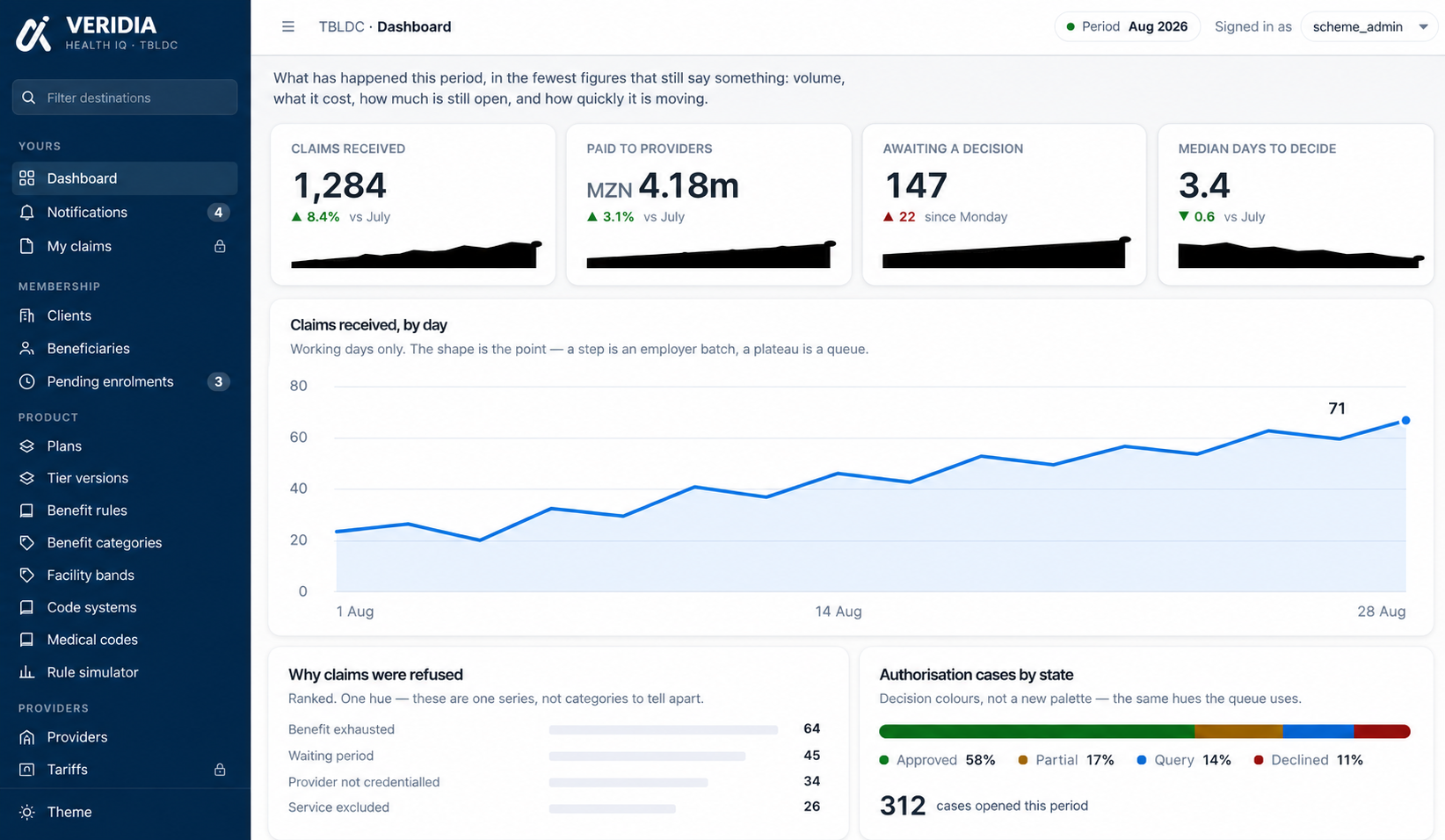Click the Period Aug 2026 button
1445x840 pixels.
pos(1127,26)
